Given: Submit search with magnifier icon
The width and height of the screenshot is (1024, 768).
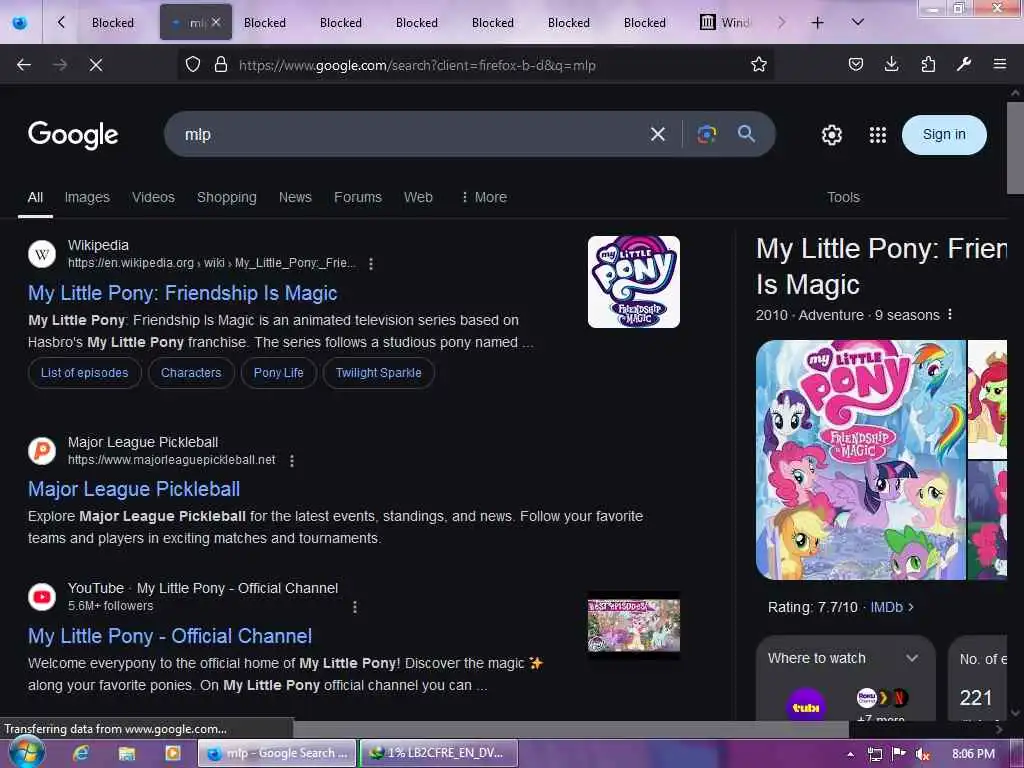Looking at the screenshot, I should pos(746,135).
